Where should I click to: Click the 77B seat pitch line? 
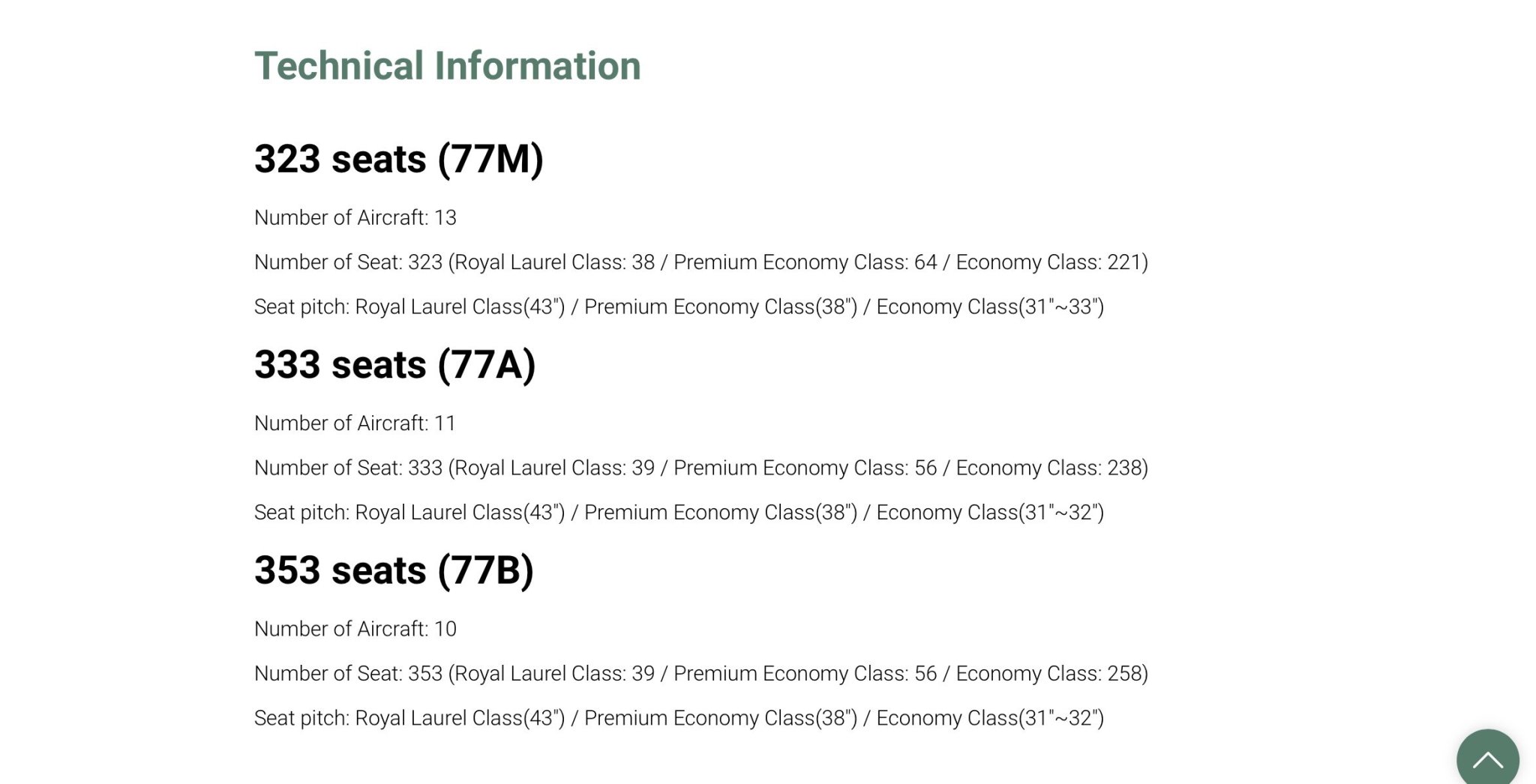click(679, 718)
